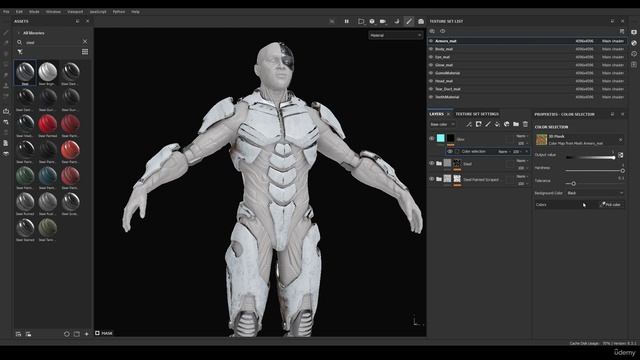Click the viewport camera settings icon
Screen dimensions: 640x360
click(383, 21)
